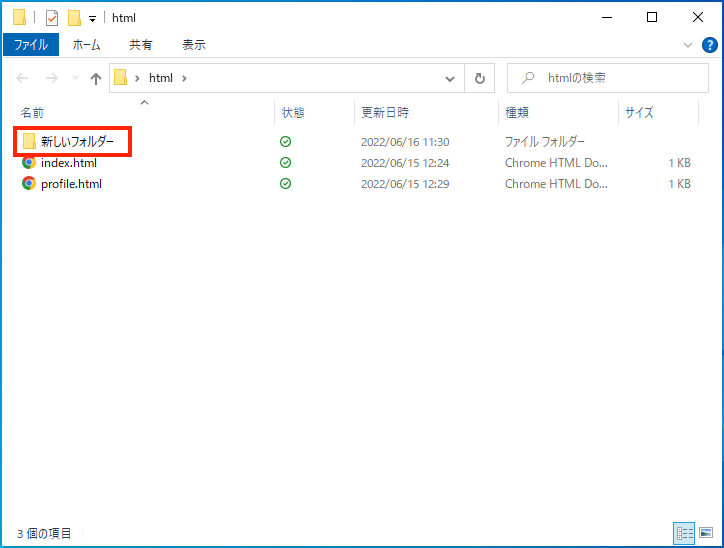
Task: Refresh the html folder view
Action: [x=480, y=78]
